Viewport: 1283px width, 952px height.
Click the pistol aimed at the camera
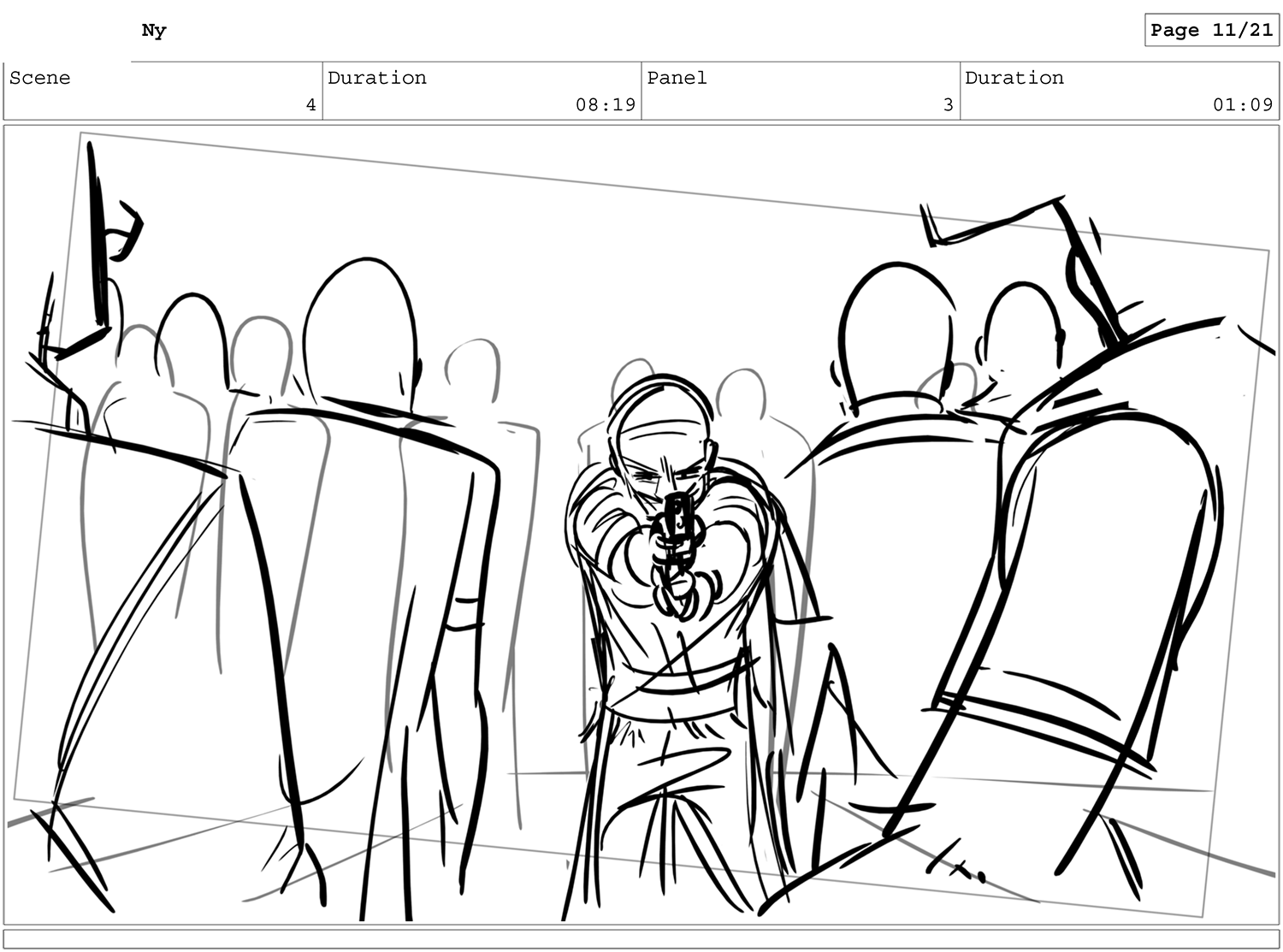(677, 526)
